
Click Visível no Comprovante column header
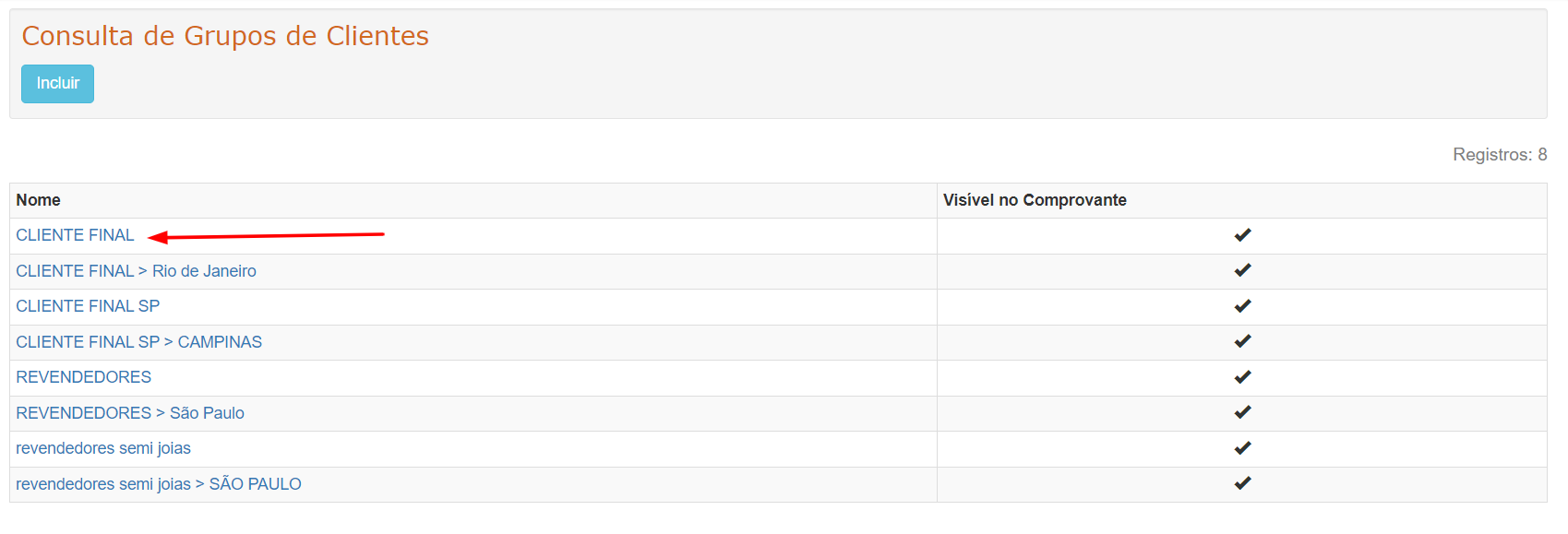(x=1034, y=200)
